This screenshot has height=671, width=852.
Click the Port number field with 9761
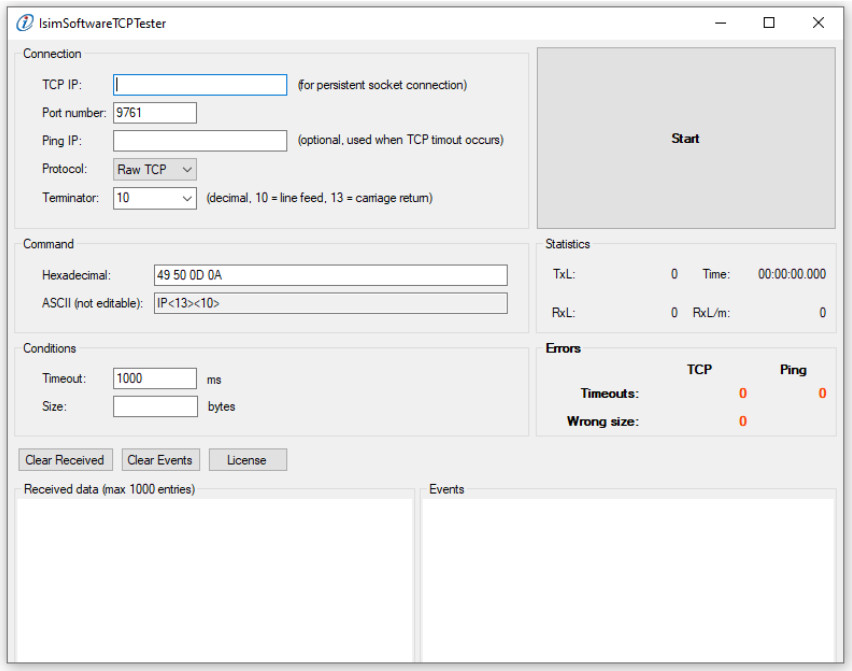(x=155, y=113)
